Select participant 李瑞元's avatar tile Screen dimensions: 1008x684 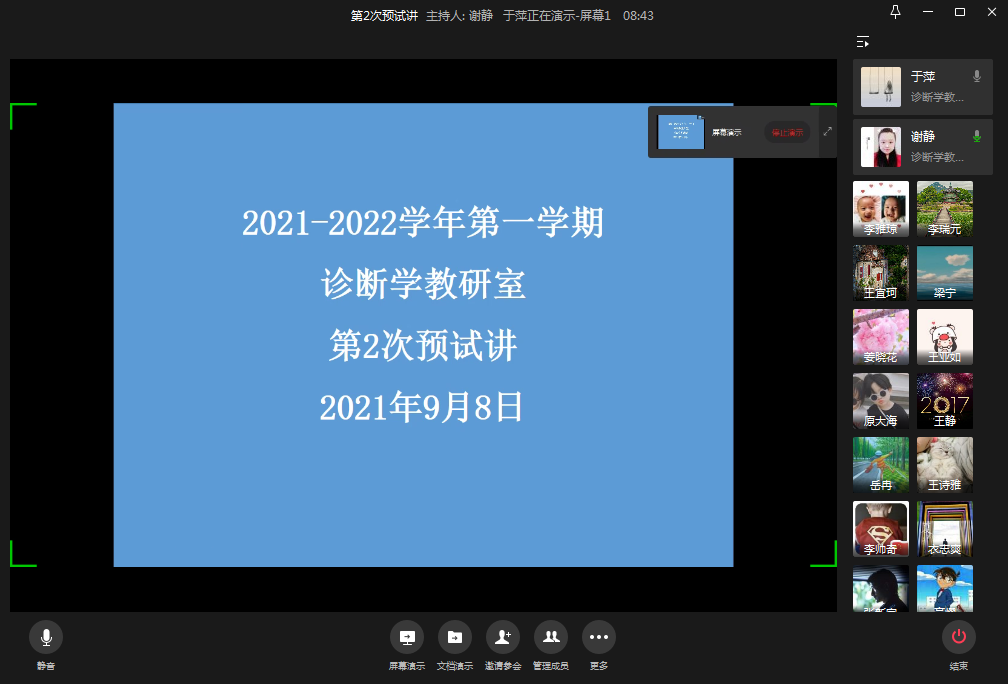944,209
